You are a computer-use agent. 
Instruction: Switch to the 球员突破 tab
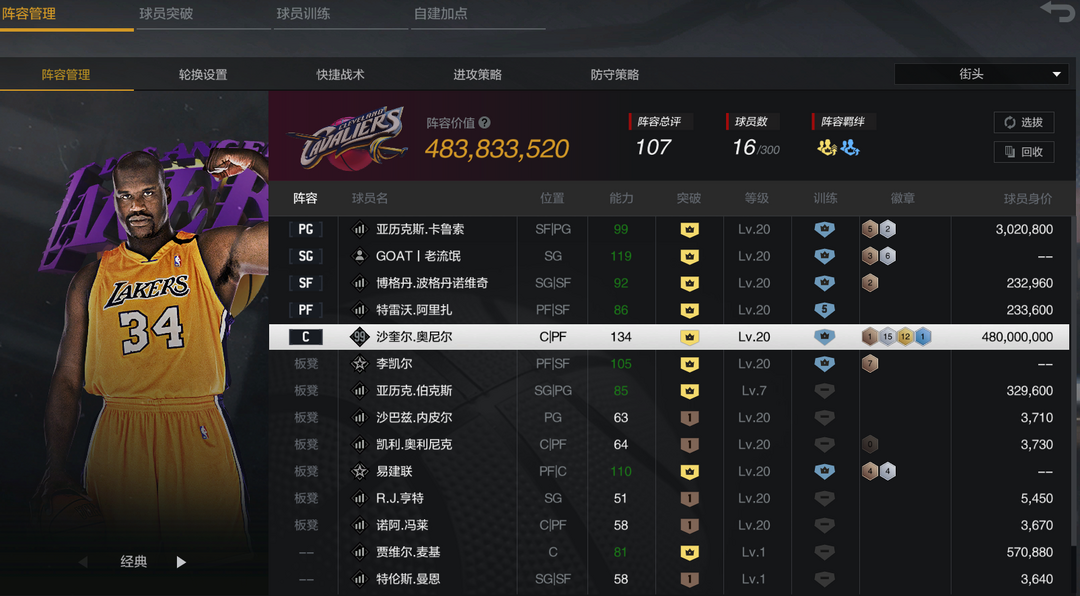click(166, 14)
